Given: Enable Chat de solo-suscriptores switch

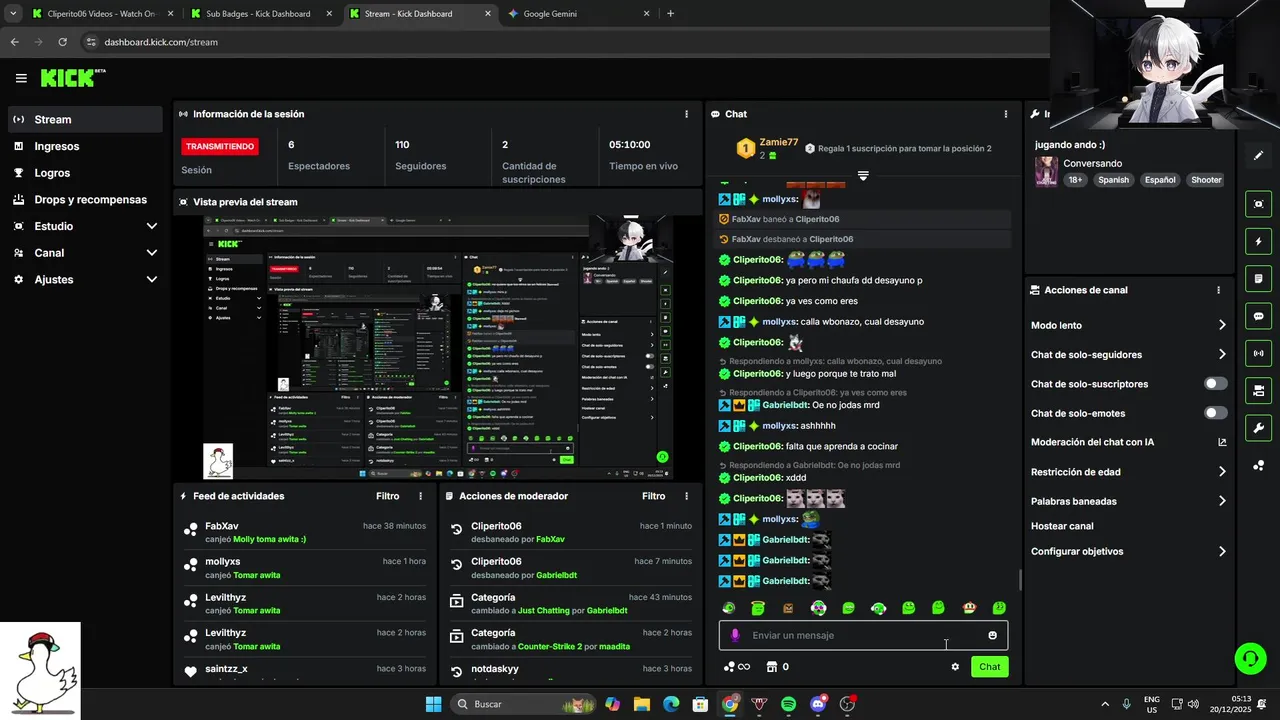Looking at the screenshot, I should (1216, 384).
